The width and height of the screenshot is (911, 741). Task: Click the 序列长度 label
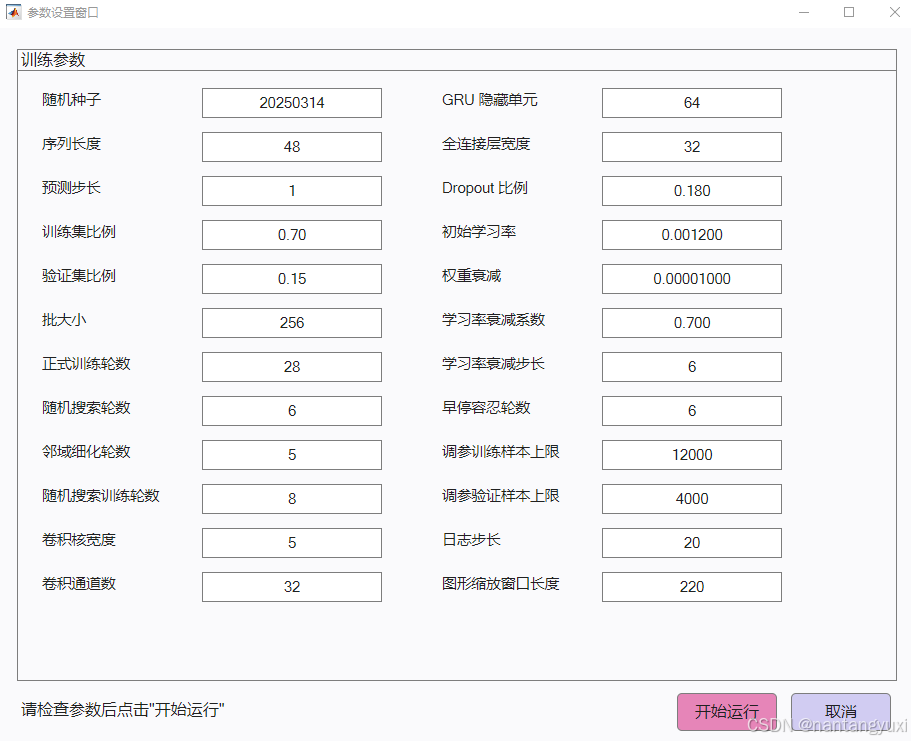click(71, 144)
